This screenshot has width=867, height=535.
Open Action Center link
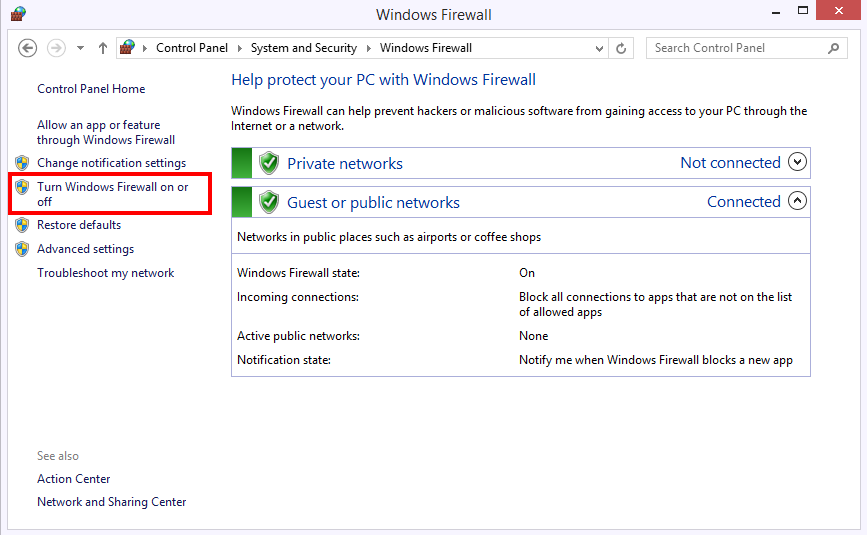click(74, 479)
